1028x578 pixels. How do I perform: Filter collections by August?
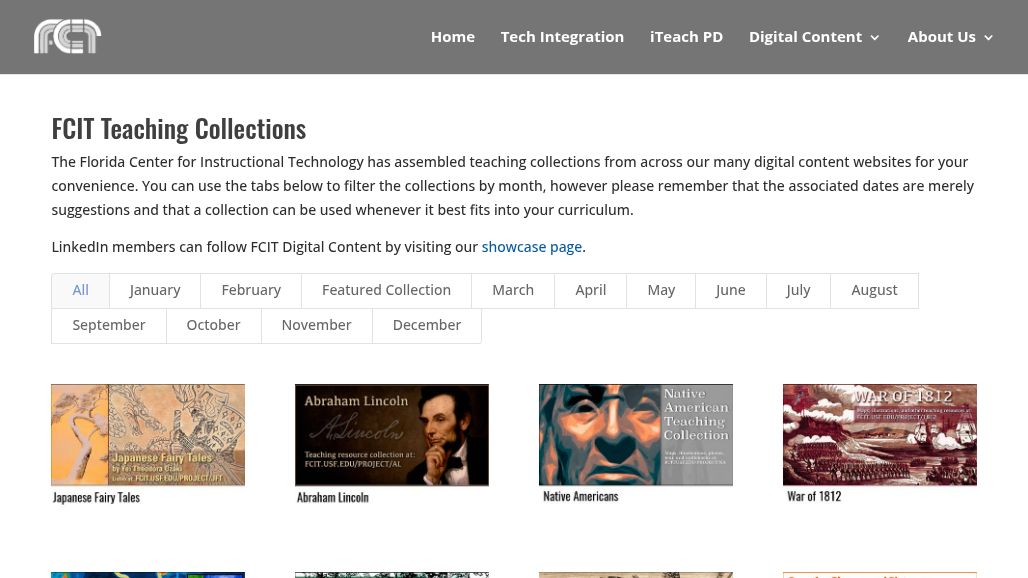[873, 290]
